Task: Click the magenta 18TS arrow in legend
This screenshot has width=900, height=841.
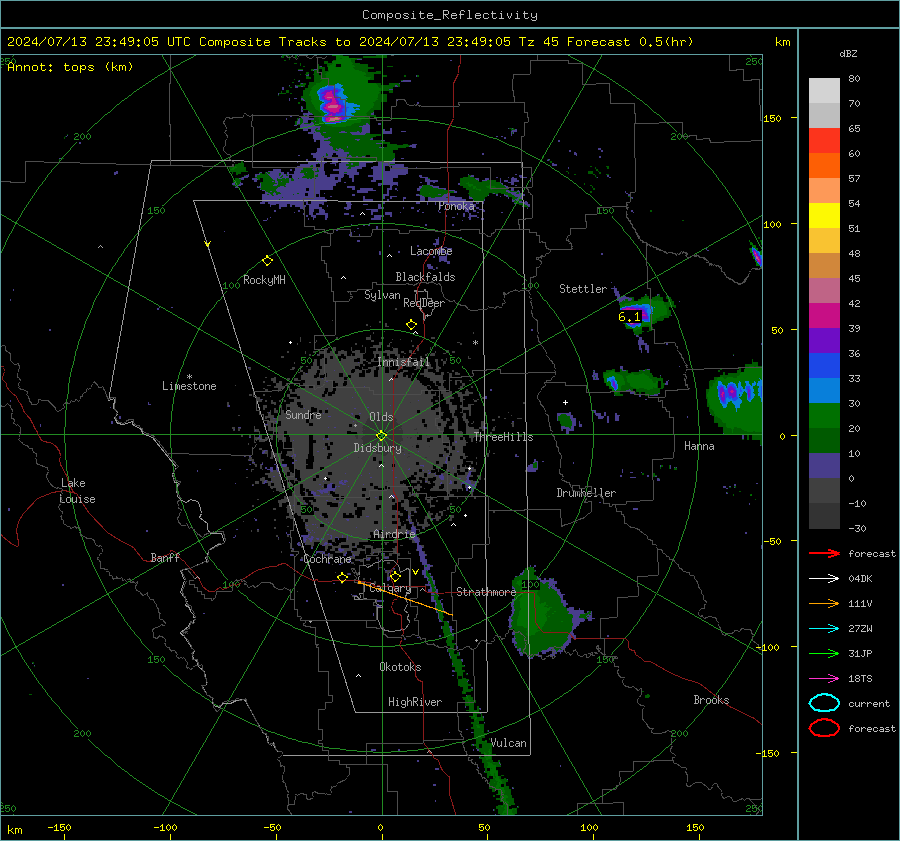Action: pos(824,679)
